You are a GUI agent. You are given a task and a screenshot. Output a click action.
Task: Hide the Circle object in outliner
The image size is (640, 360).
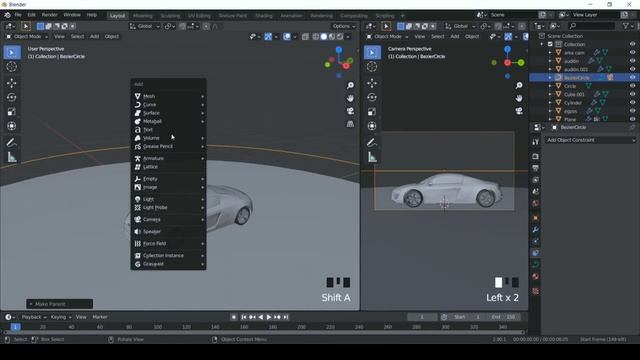(632, 86)
